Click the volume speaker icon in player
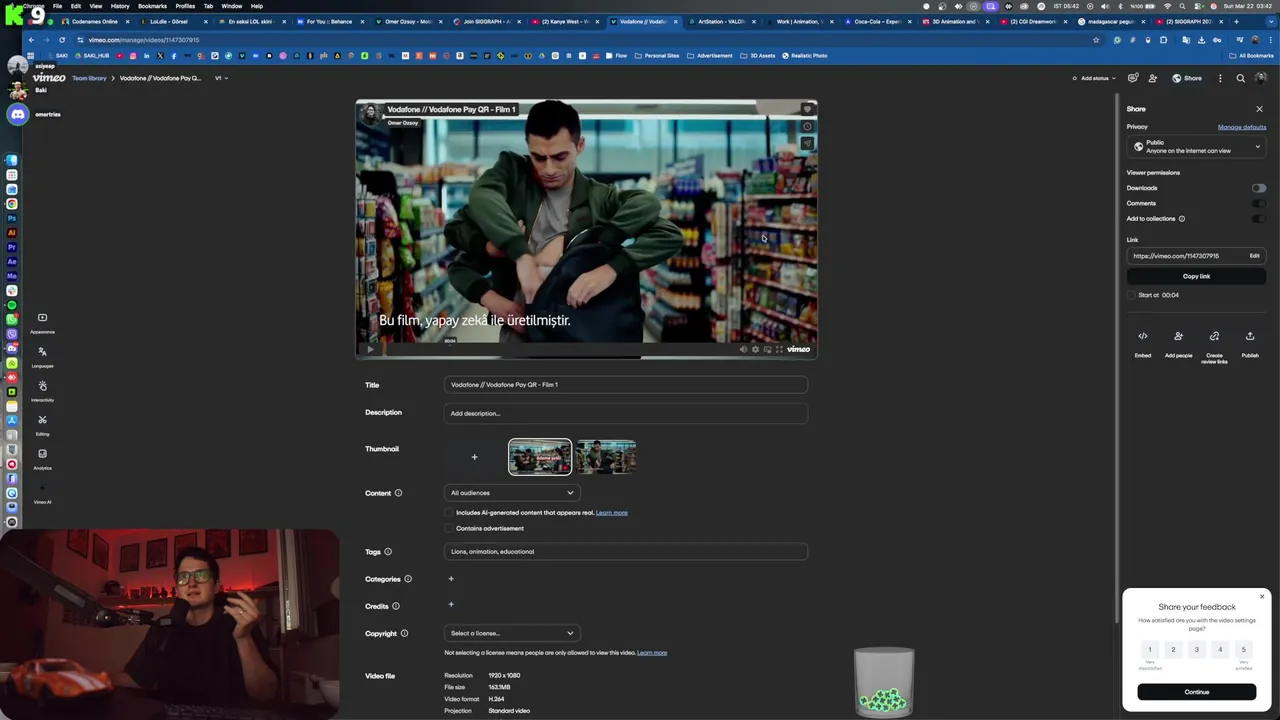The image size is (1280, 720). tap(743, 349)
